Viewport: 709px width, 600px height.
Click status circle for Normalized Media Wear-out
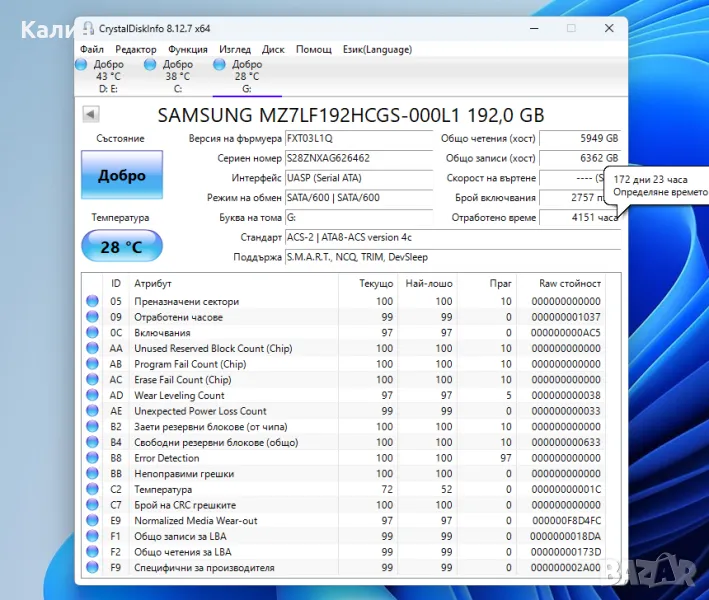93,521
